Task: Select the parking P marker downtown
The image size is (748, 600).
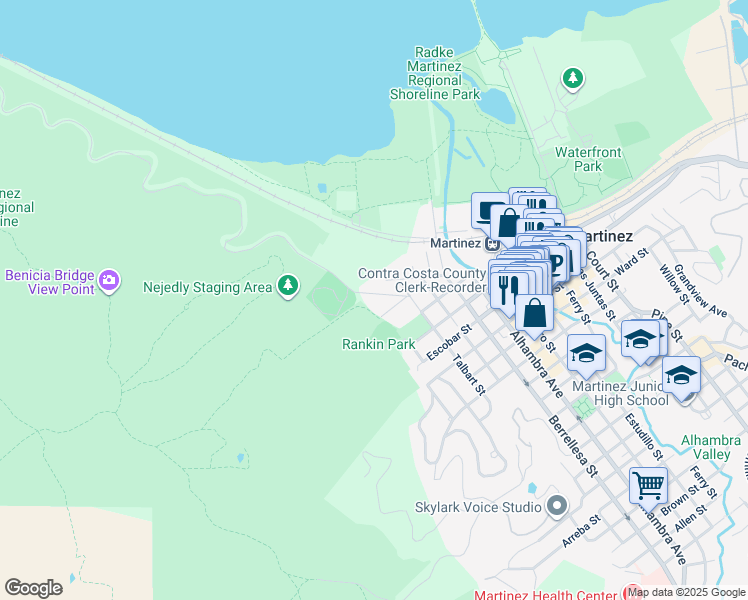Action: point(557,263)
